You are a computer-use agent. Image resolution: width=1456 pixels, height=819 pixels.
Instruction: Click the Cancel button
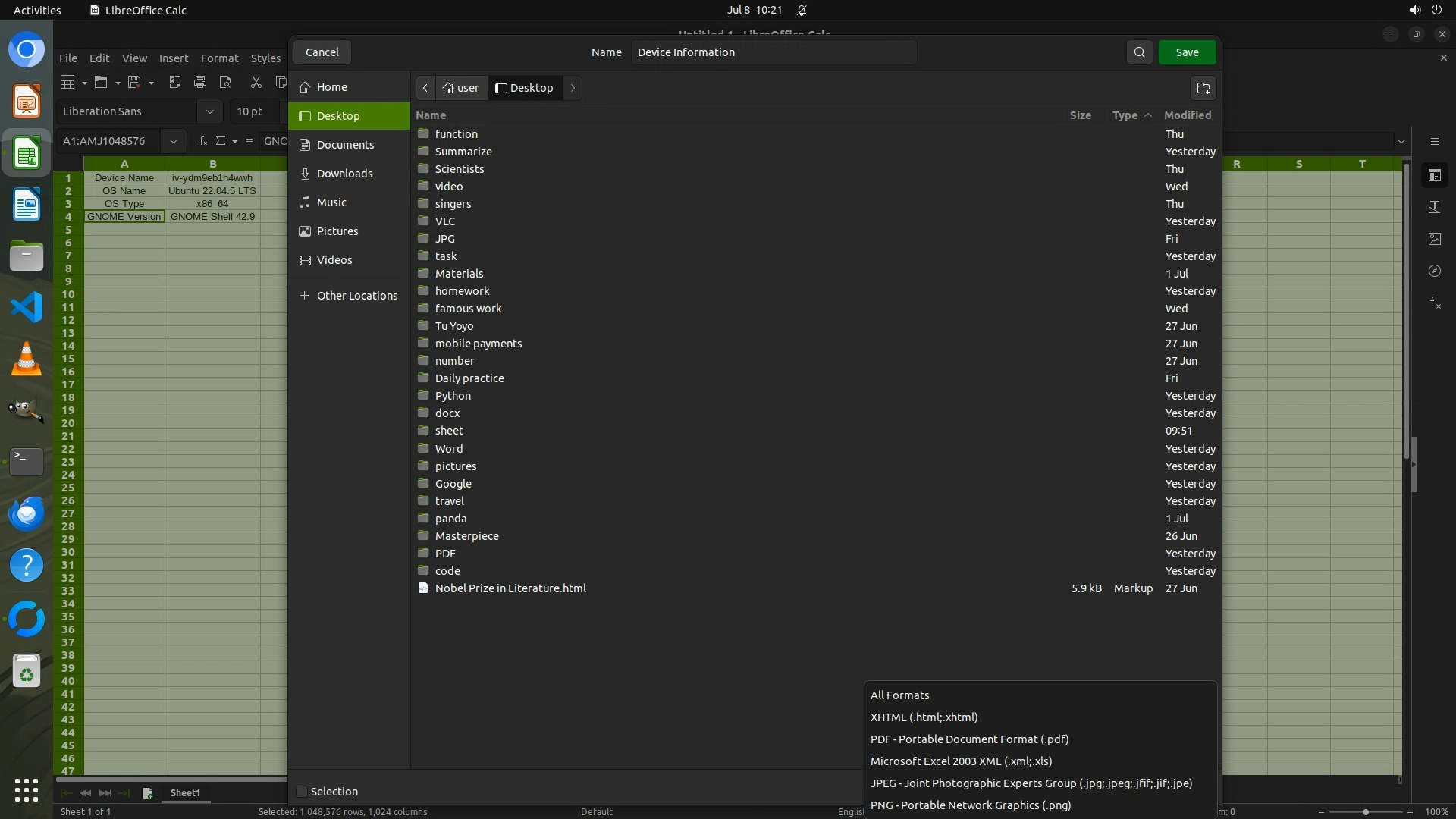pos(322,52)
